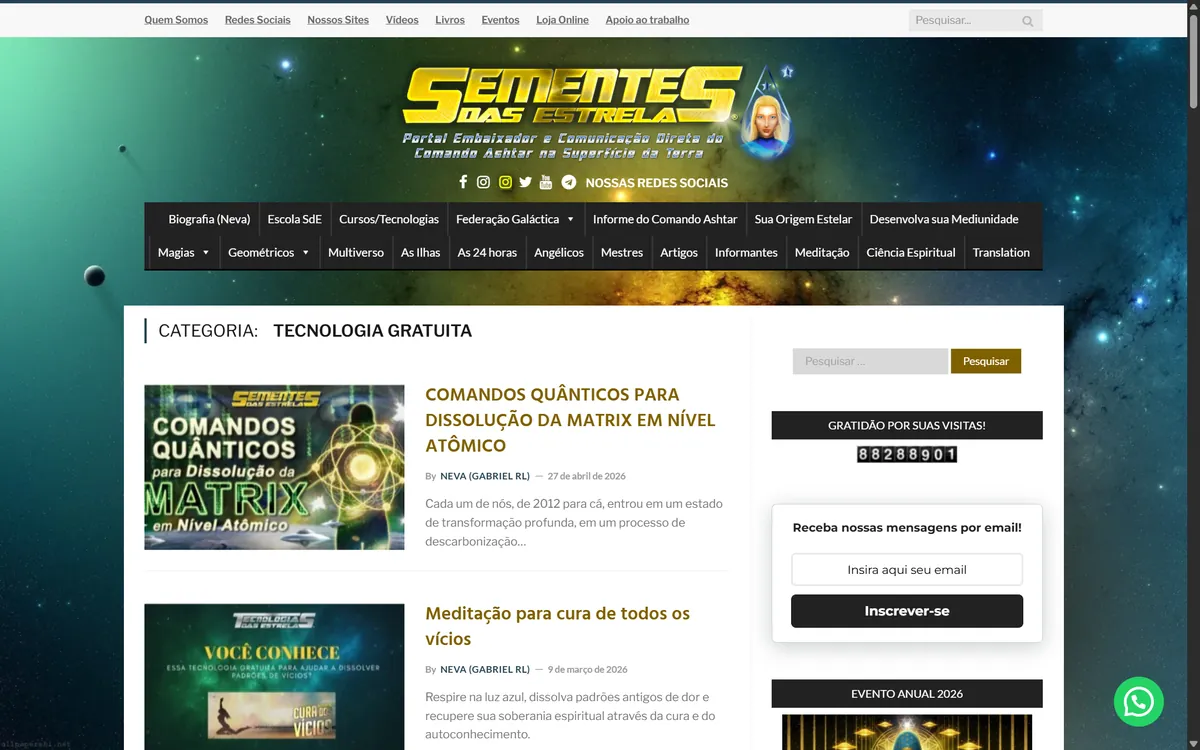Open the Meditação menu item
The image size is (1200, 750).
(822, 253)
